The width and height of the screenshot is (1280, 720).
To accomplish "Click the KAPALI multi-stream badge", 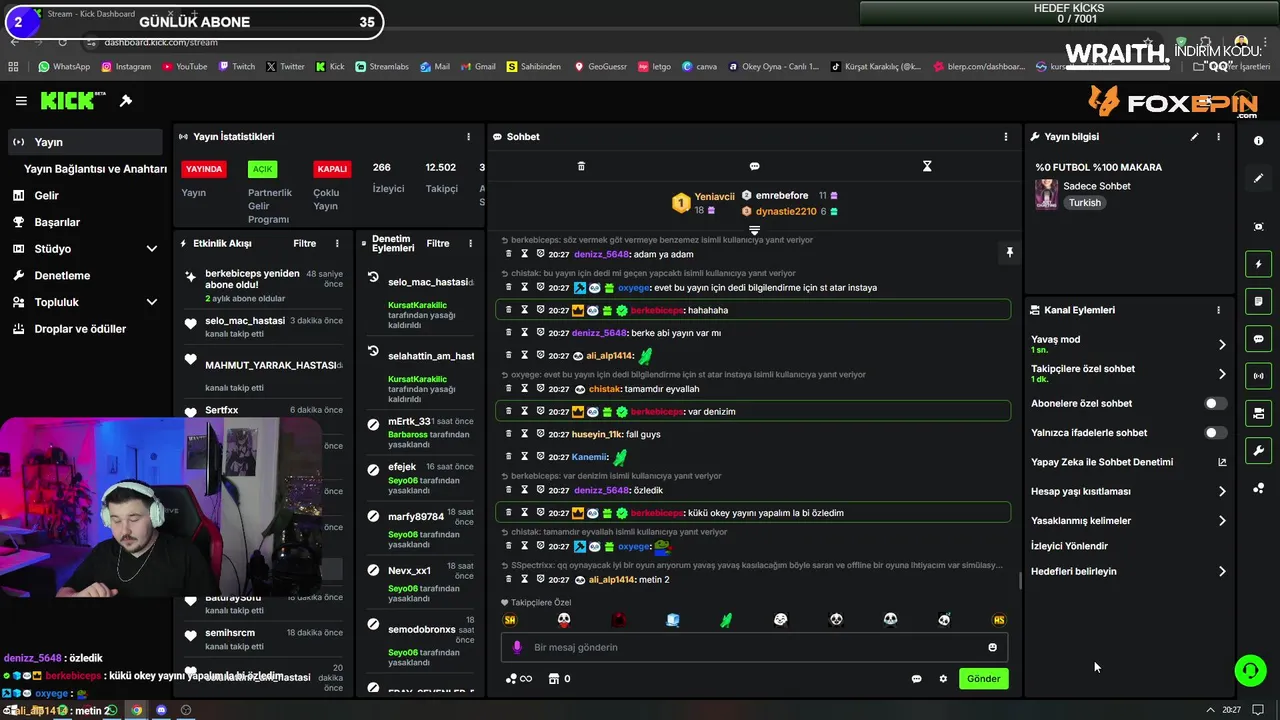I will pos(332,169).
